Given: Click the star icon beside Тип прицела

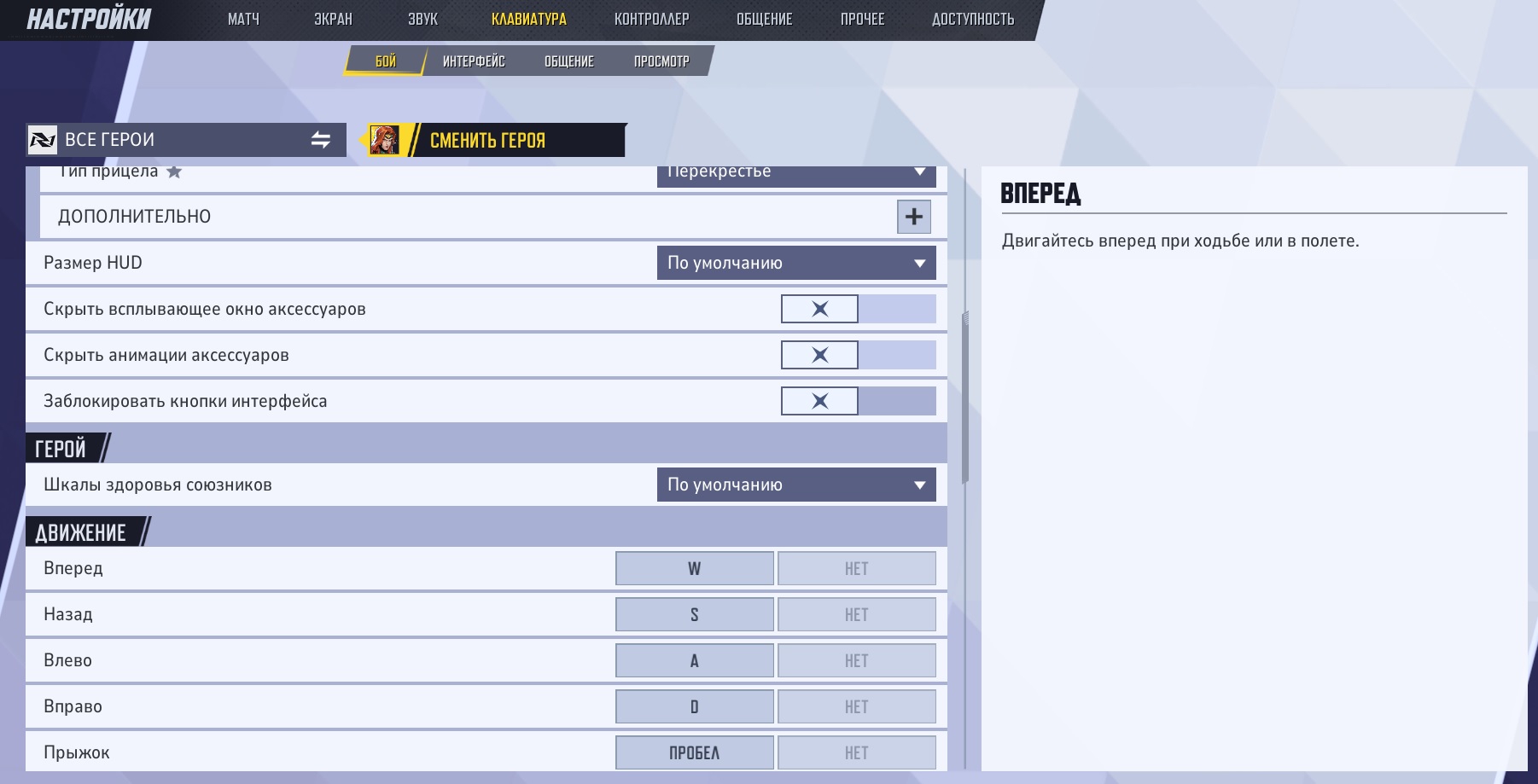Looking at the screenshot, I should pos(174,171).
